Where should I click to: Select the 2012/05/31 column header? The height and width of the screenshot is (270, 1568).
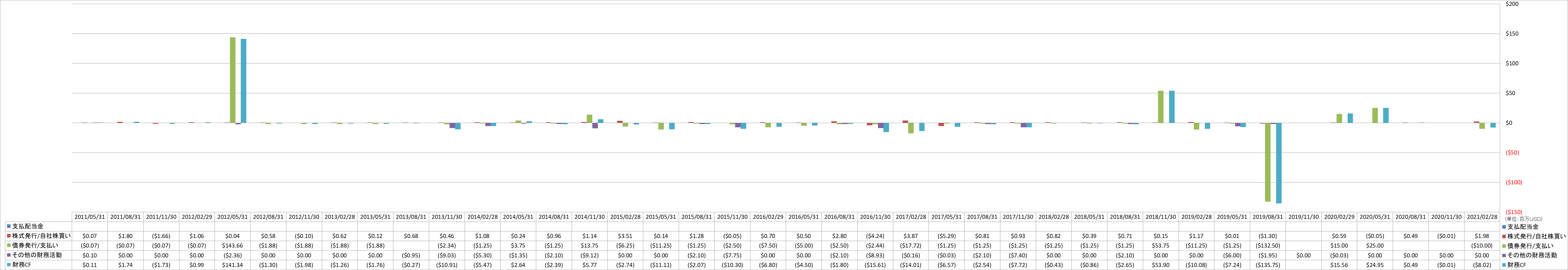[232, 217]
